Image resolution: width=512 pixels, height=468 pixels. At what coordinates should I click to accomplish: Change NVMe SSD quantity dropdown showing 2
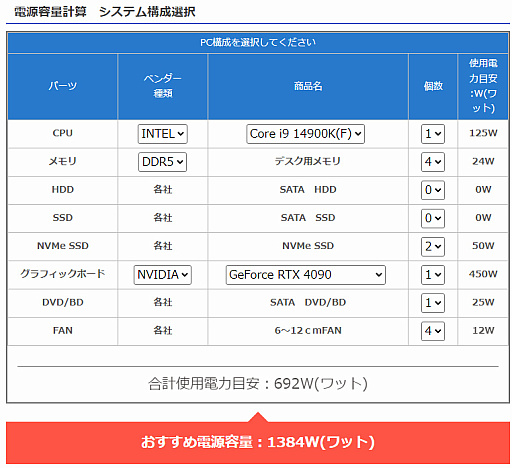click(433, 247)
